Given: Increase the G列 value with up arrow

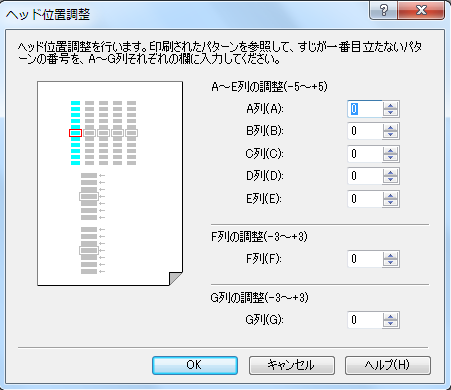Looking at the screenshot, I should click(x=390, y=316).
